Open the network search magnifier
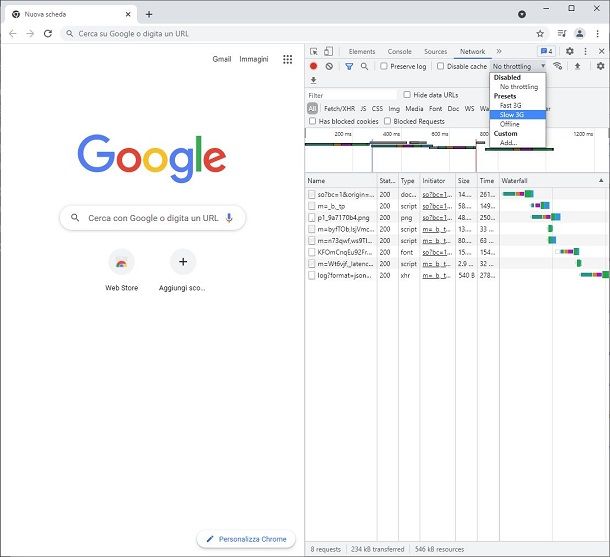This screenshot has width=610, height=557. point(365,66)
